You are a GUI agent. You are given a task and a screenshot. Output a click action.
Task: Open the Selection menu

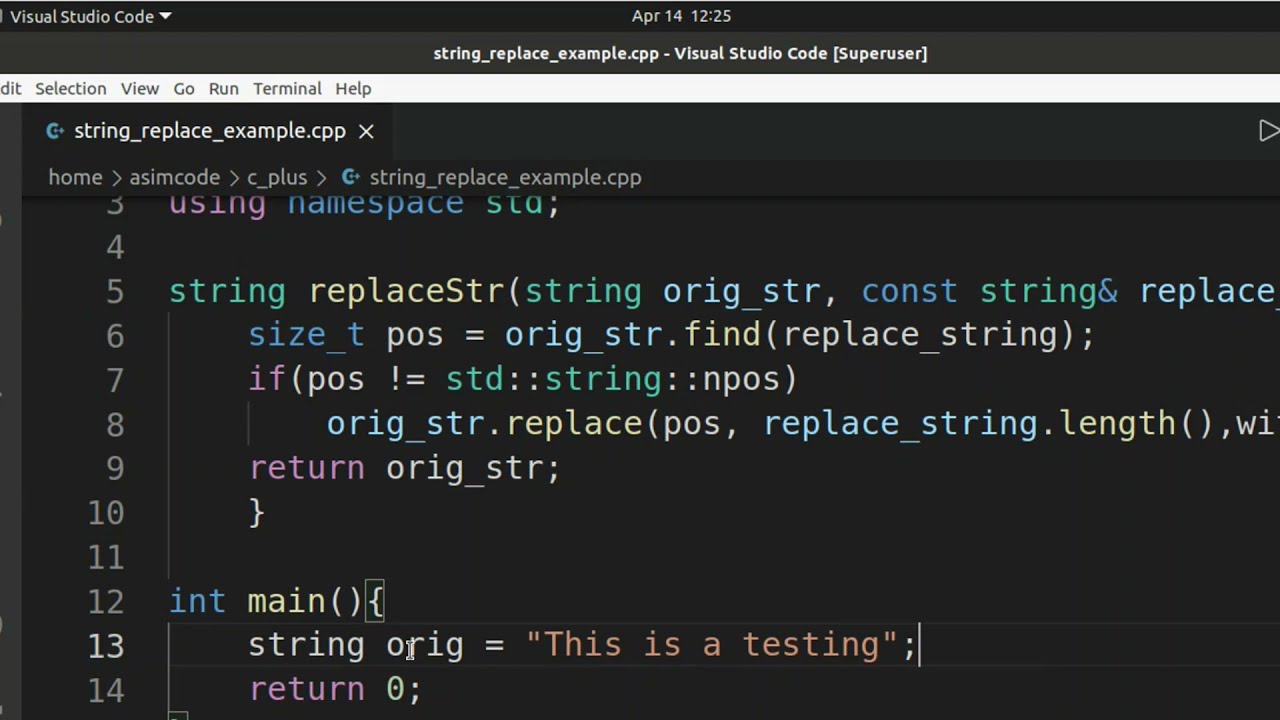[70, 89]
